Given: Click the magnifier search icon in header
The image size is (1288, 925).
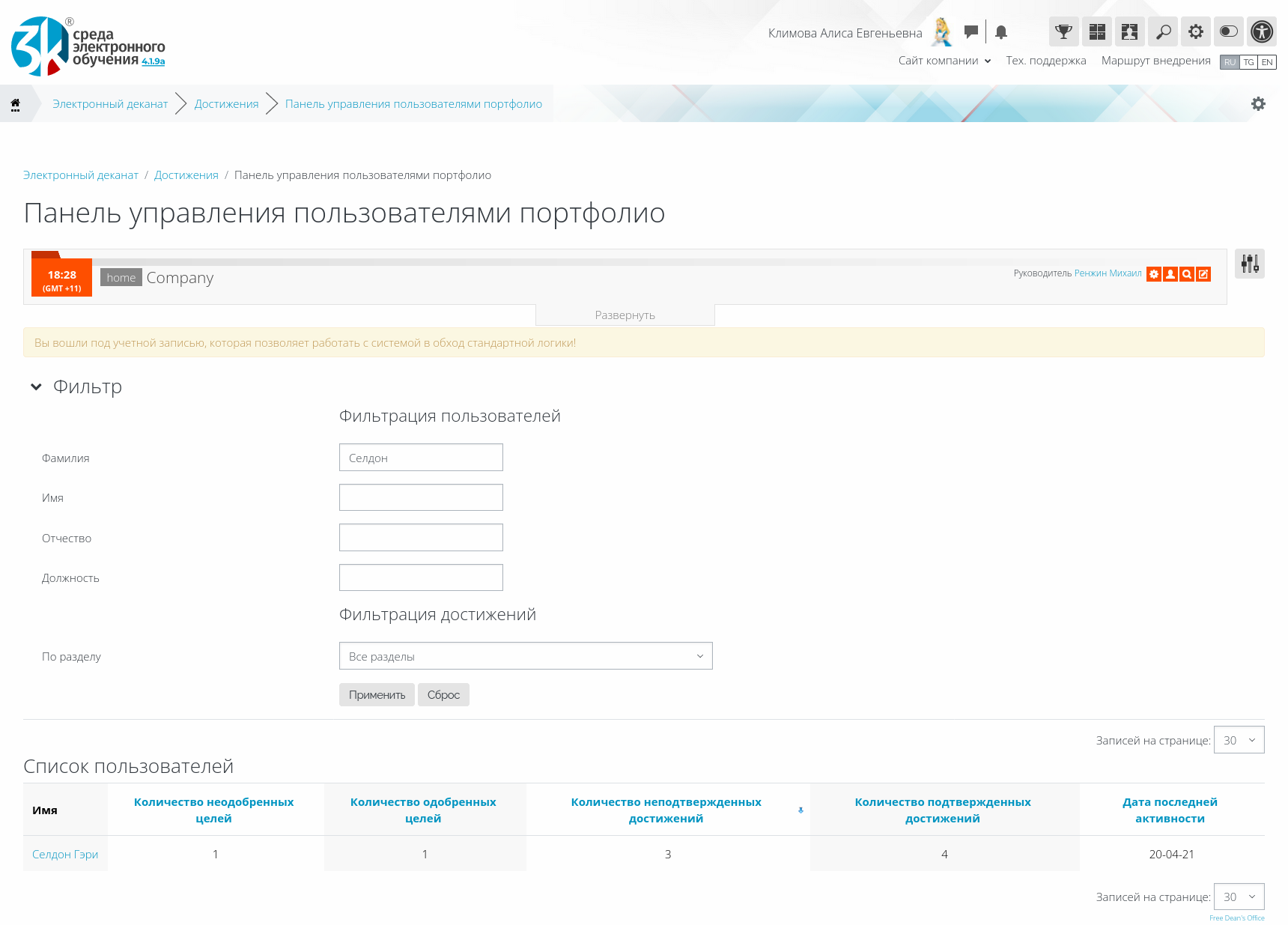Looking at the screenshot, I should pos(1163,31).
